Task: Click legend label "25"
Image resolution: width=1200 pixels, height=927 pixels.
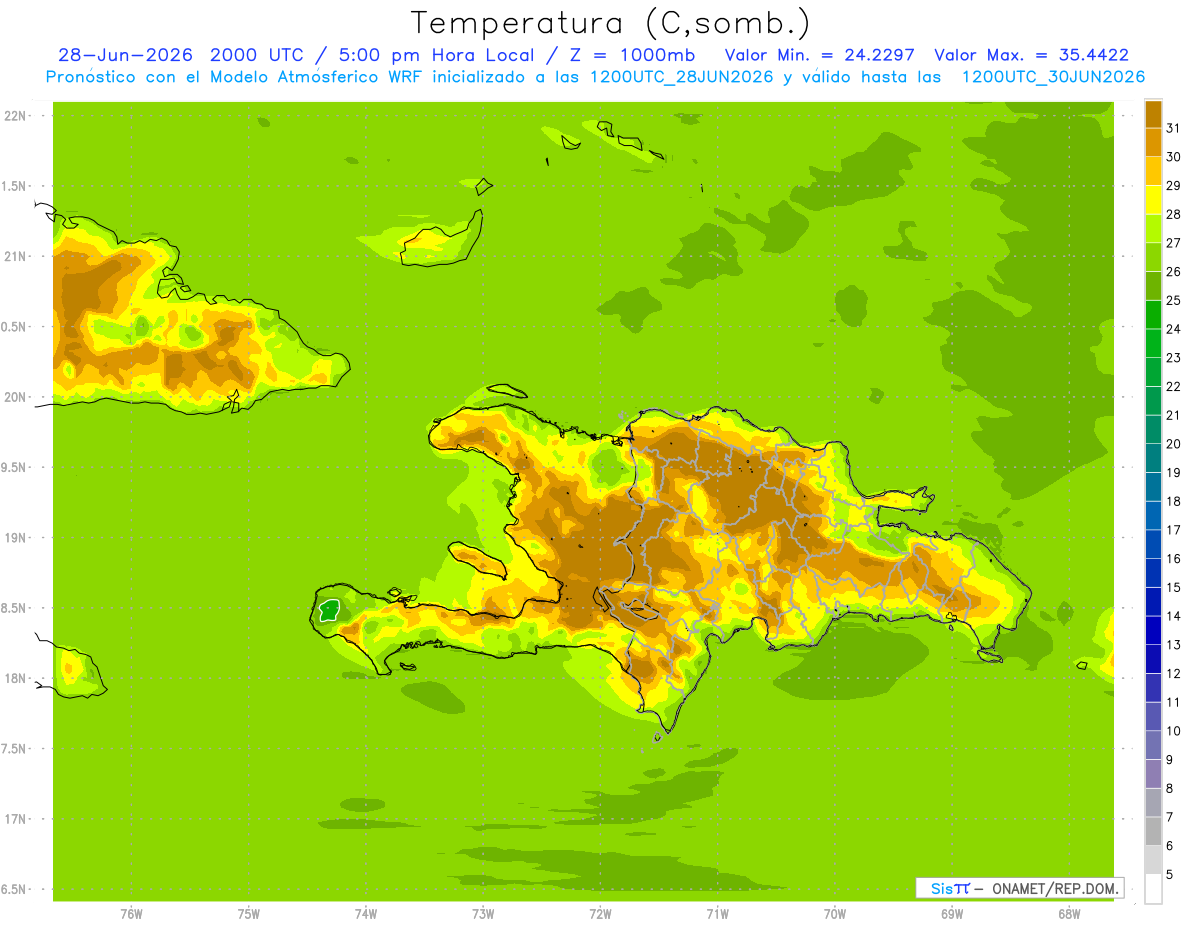Action: (x=1173, y=300)
